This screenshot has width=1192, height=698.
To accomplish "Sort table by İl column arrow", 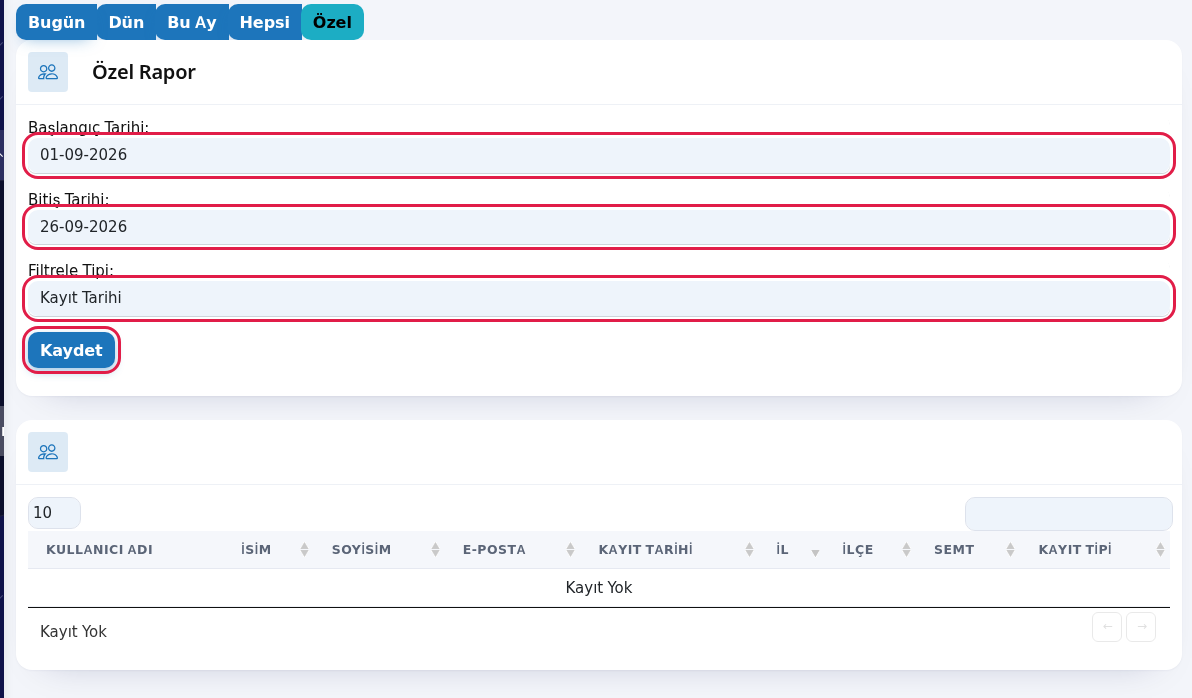I will tap(815, 552).
